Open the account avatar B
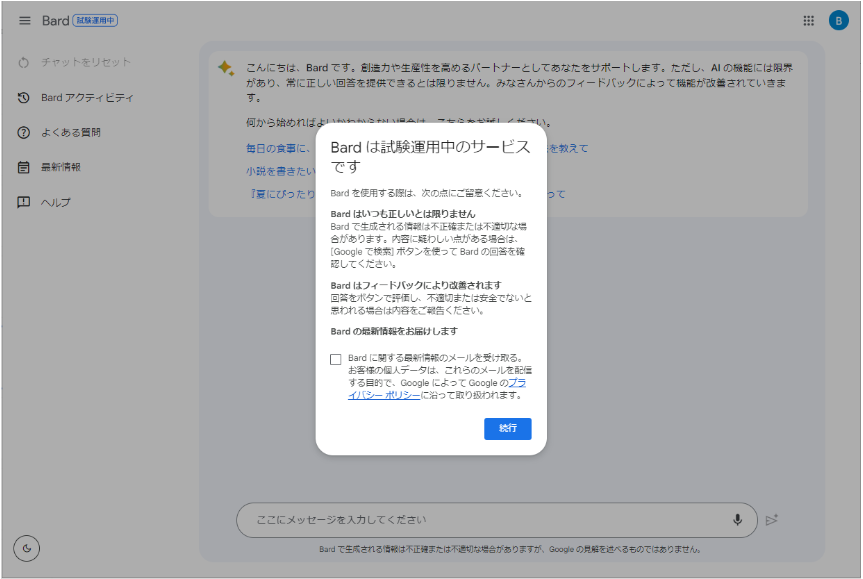The width and height of the screenshot is (863, 579). click(838, 21)
